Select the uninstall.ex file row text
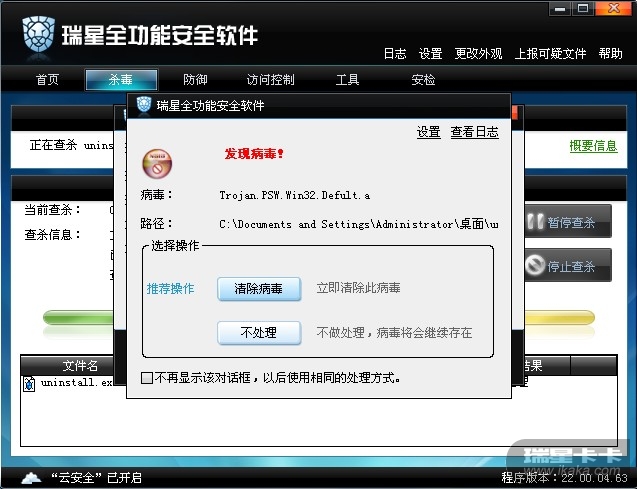 (77, 383)
